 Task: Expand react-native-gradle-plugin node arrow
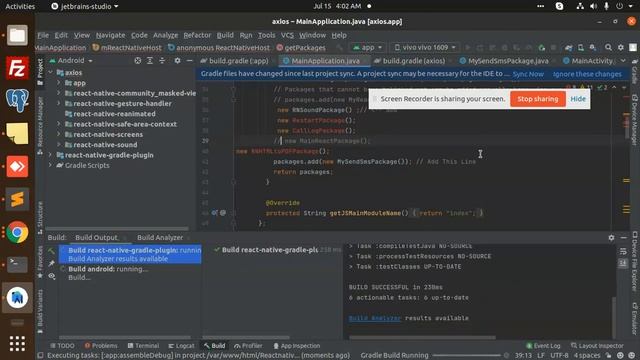51,155
